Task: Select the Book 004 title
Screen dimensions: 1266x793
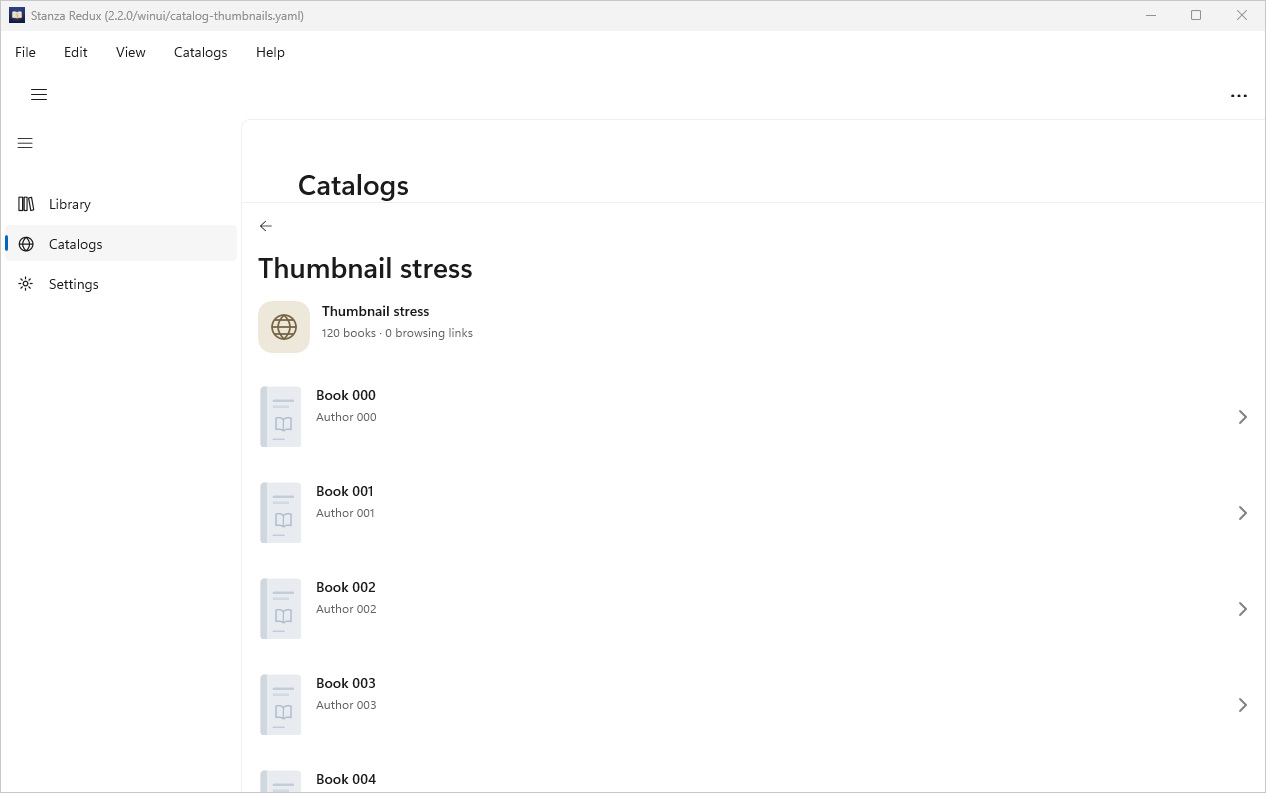Action: coord(346,779)
